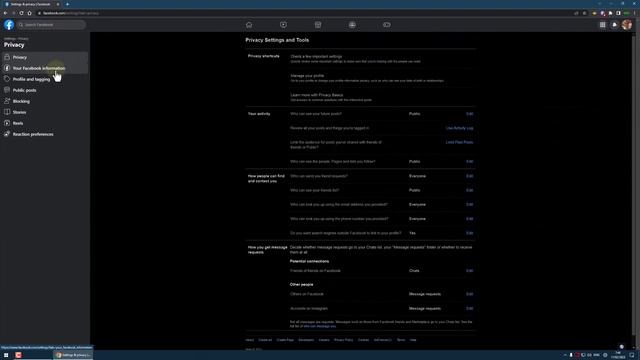Click browser reload button
This screenshot has width=640, height=360.
tap(21, 13)
